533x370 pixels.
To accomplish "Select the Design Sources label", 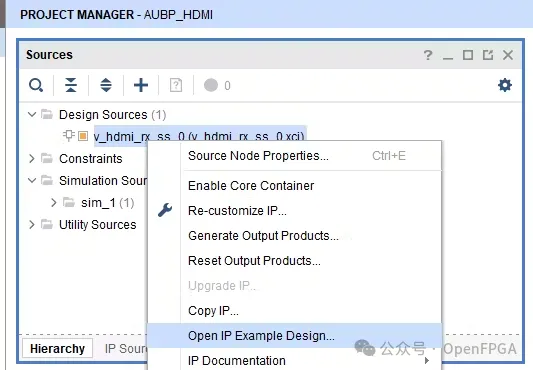I will pyautogui.click(x=103, y=115).
